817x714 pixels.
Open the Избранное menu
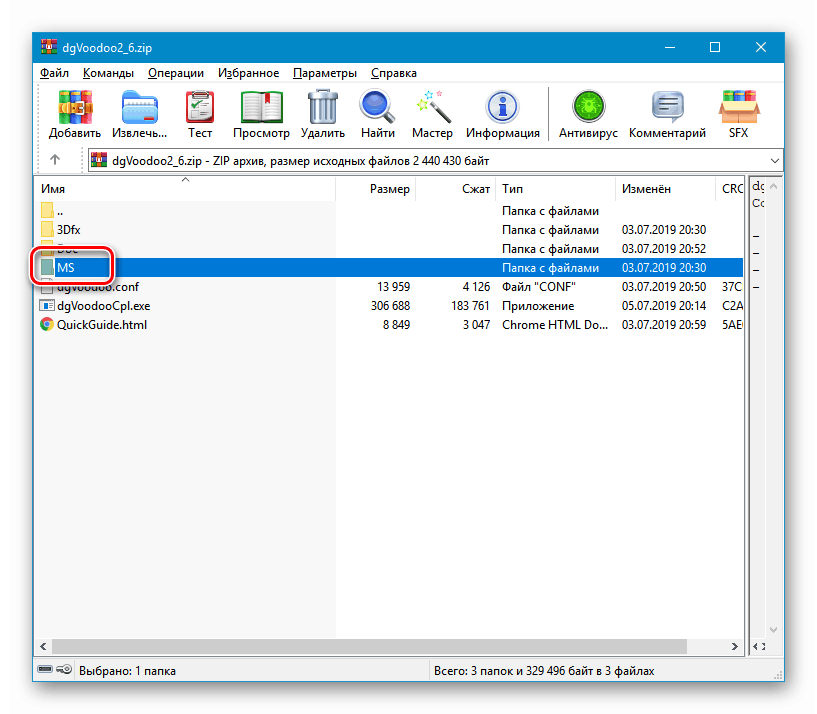249,73
